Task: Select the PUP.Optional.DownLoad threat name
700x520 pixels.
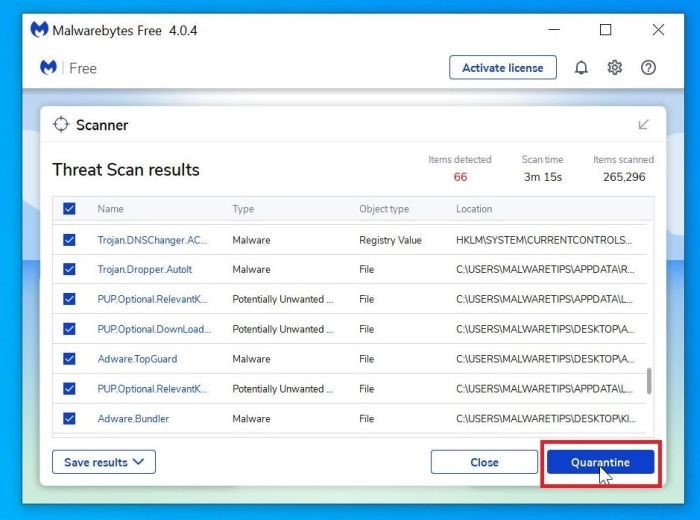Action: [x=154, y=329]
